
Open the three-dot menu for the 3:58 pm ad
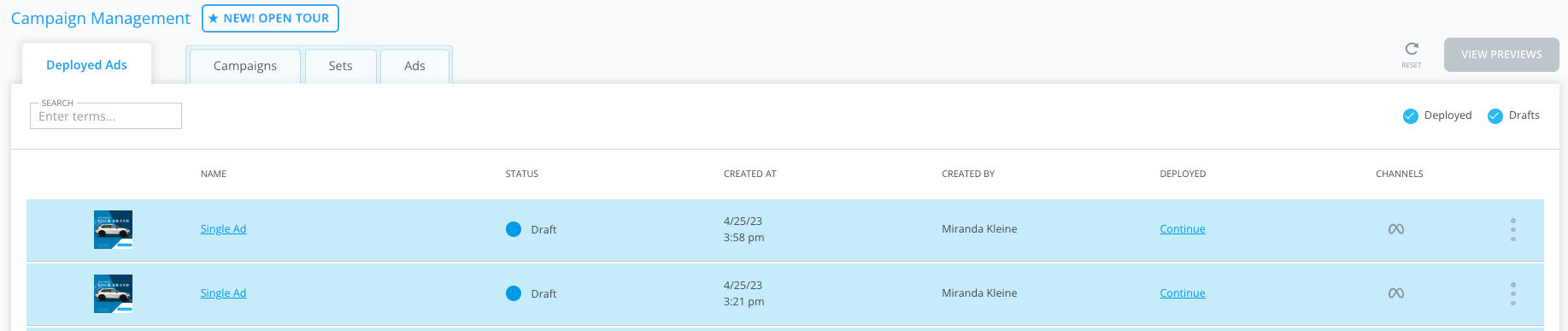[x=1512, y=229]
